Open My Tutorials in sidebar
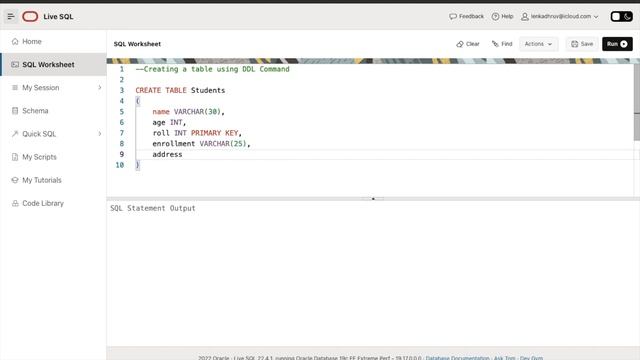 coord(53,180)
